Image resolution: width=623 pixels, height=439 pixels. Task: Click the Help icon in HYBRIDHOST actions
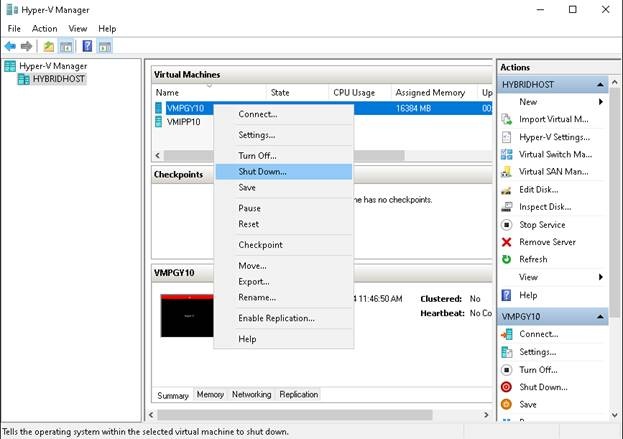[507, 295]
